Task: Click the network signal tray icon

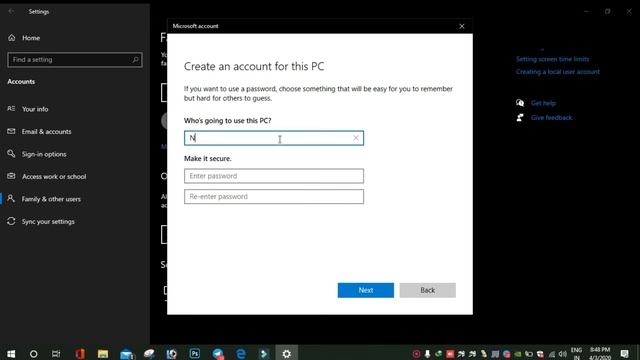Action: [x=552, y=354]
